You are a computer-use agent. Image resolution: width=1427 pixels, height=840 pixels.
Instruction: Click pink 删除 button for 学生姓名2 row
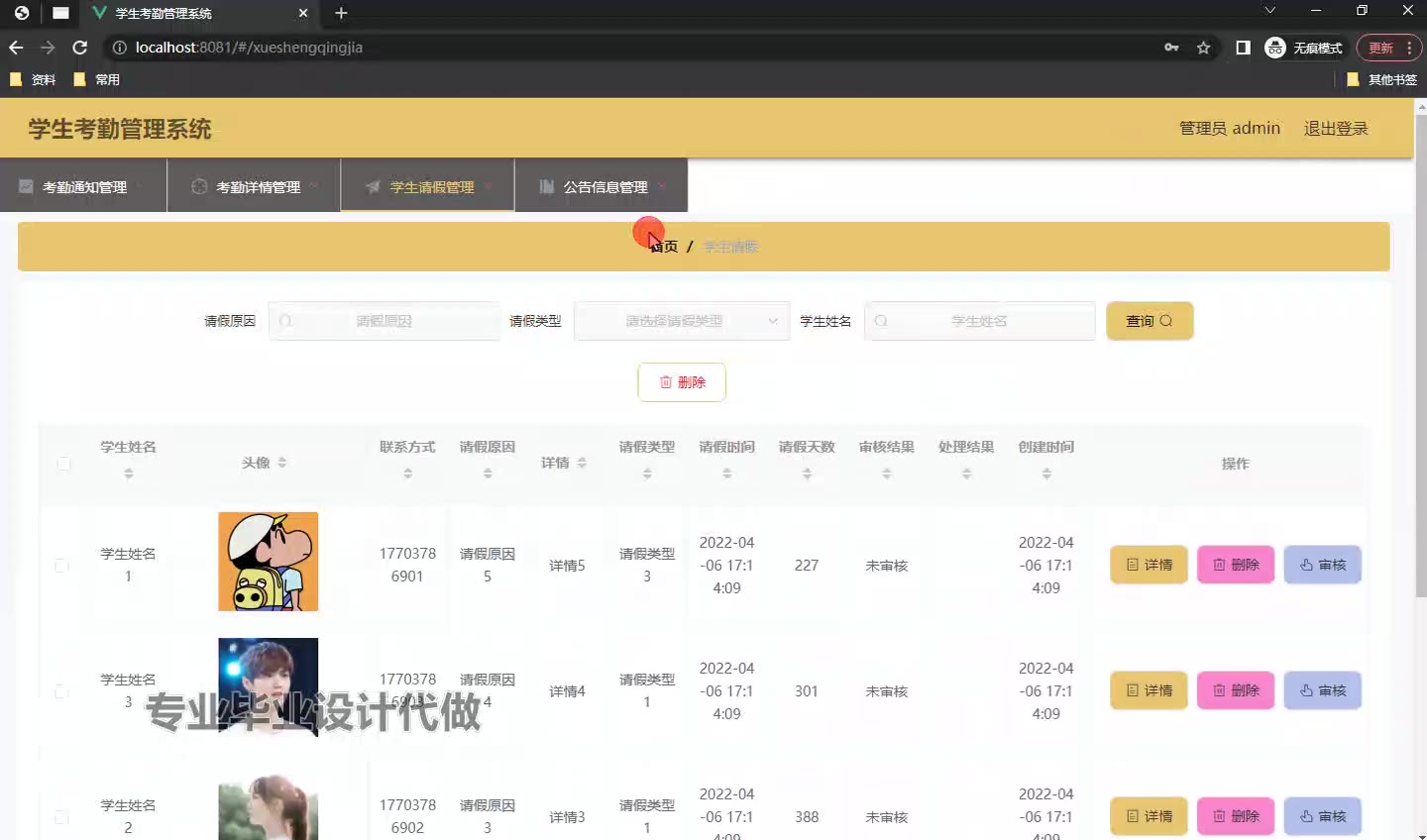(1236, 816)
